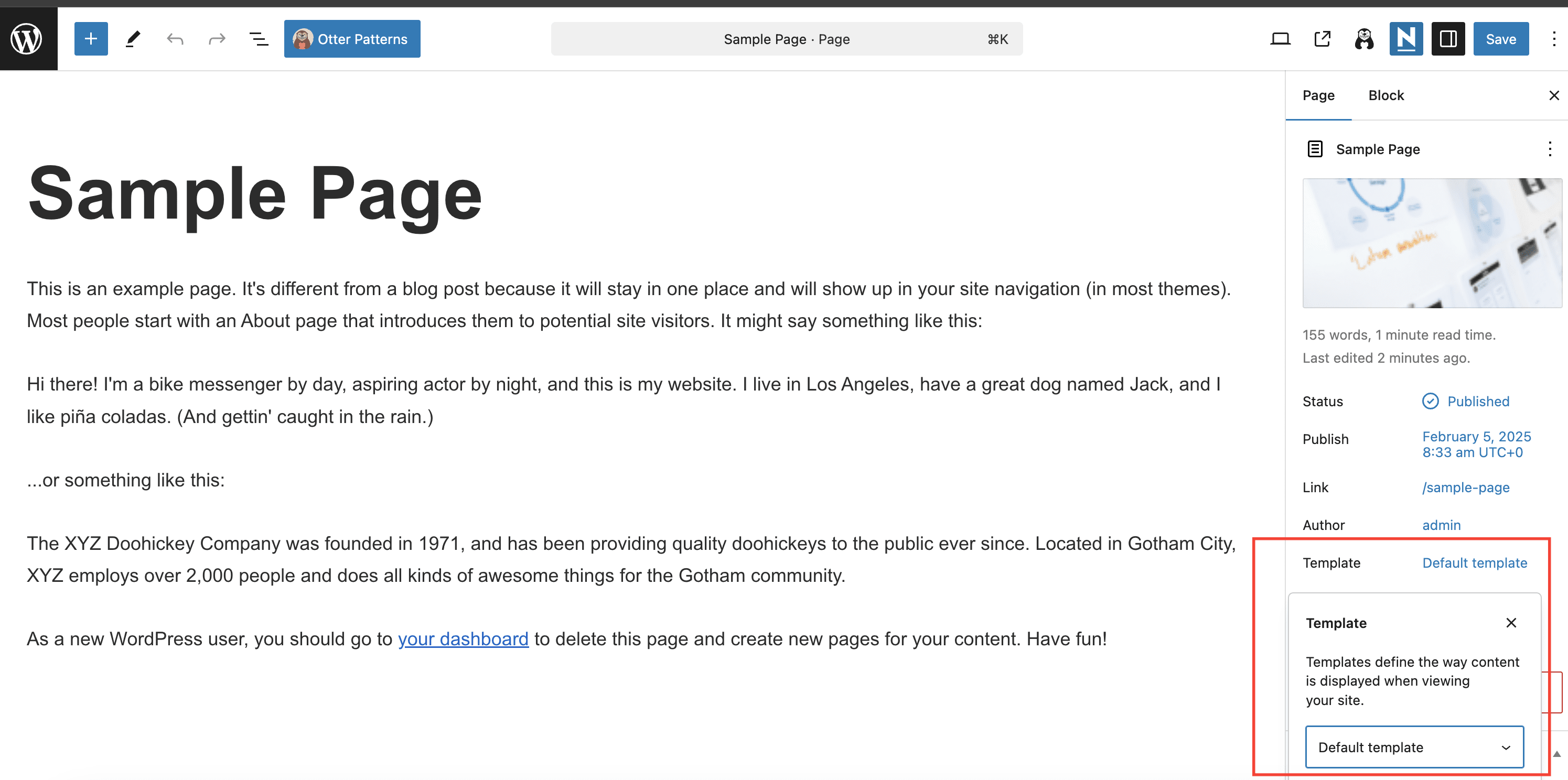Open Sample Page actions kebab menu
Viewport: 1568px width, 780px height.
click(1549, 149)
